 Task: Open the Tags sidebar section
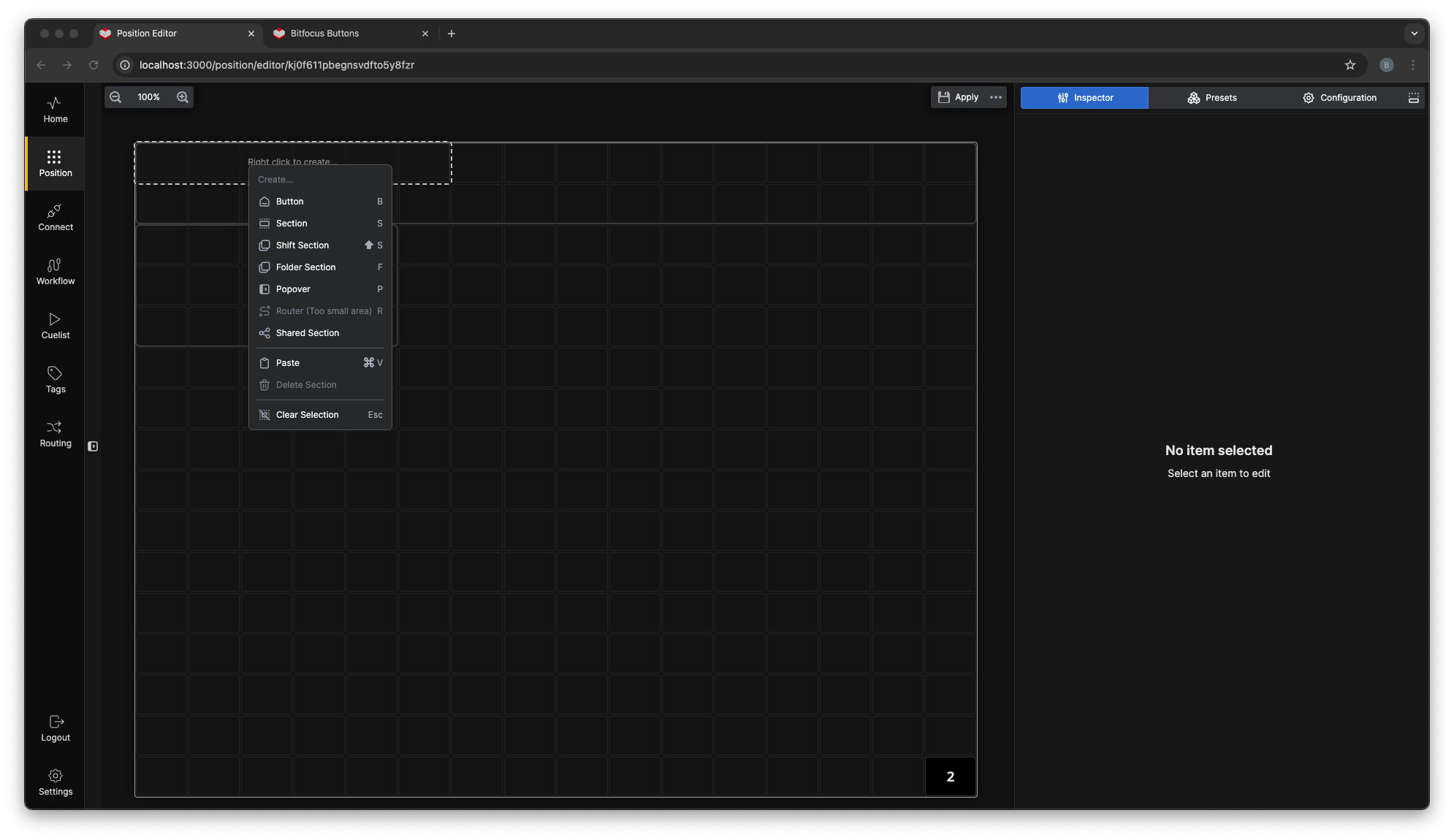[55, 380]
